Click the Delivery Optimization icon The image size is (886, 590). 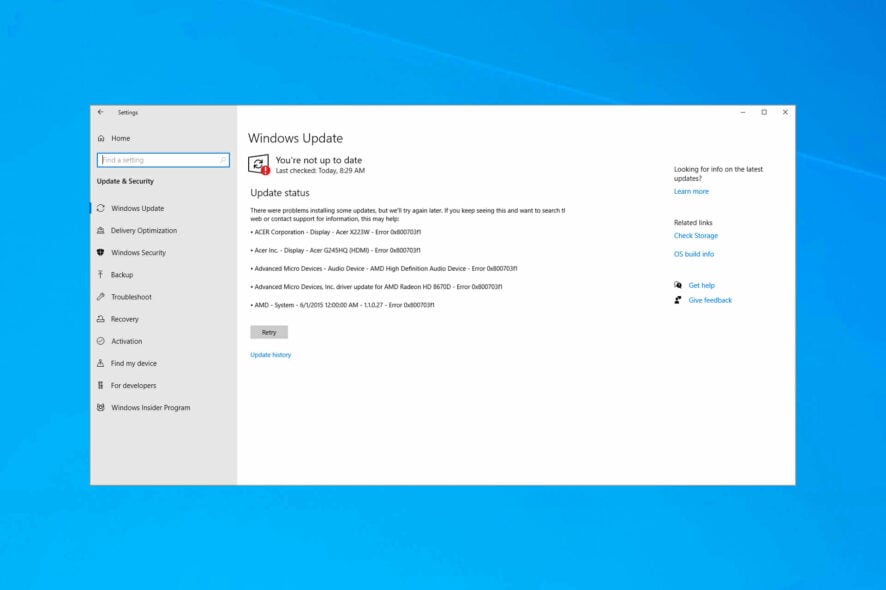[x=101, y=230]
